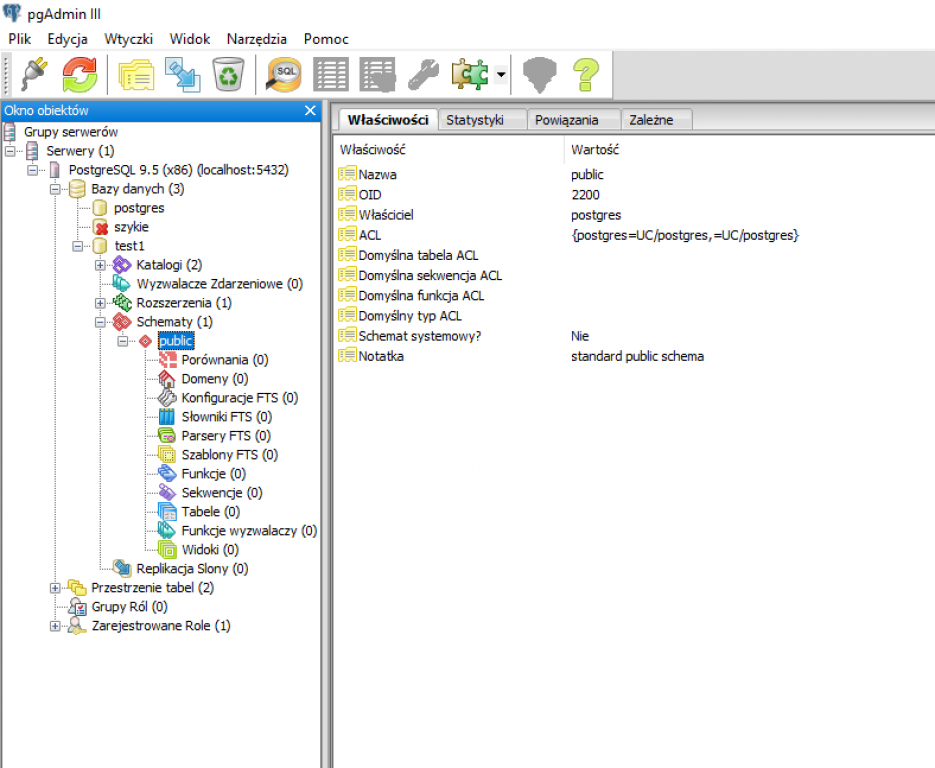The height and width of the screenshot is (768, 935).
Task: Click the Właściwość column header
Action: tap(450, 150)
